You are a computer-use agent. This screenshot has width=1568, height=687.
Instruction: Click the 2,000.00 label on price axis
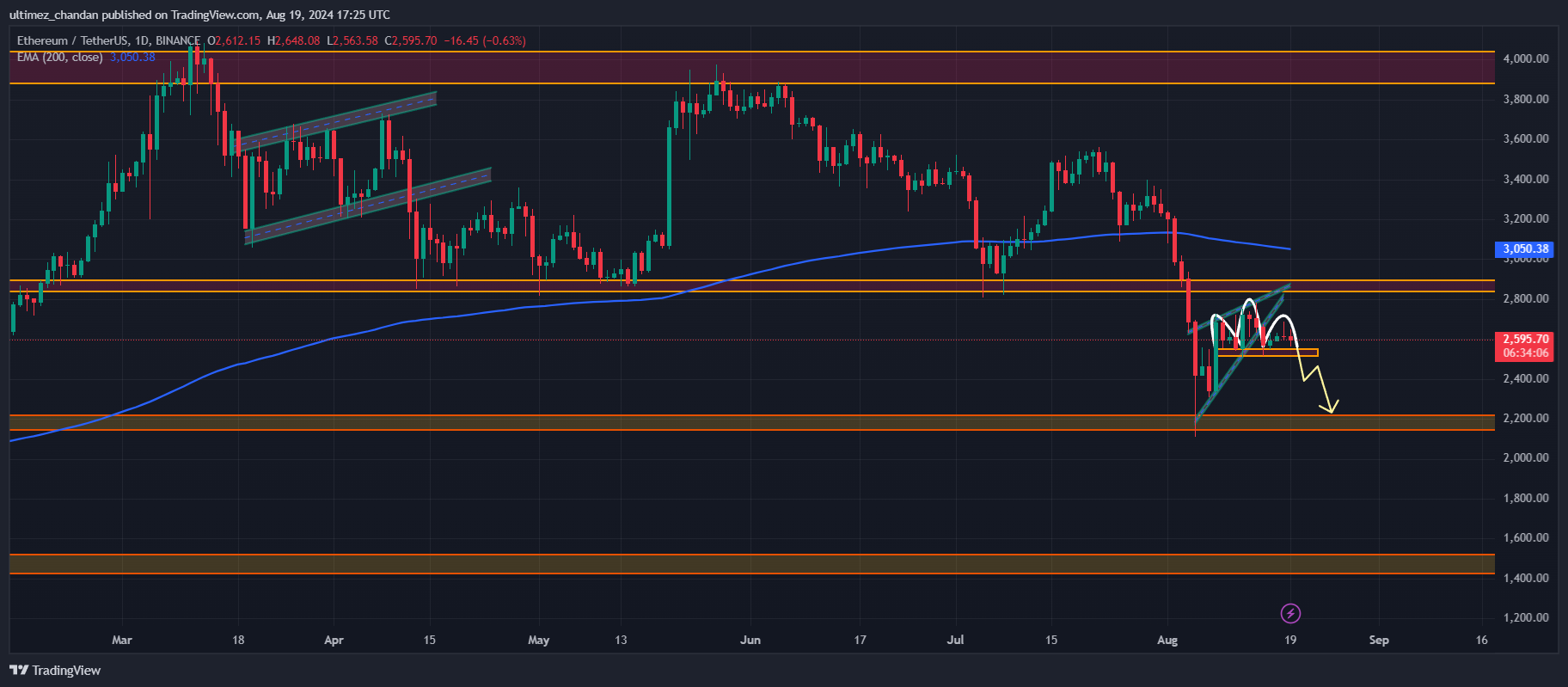[x=1525, y=457]
